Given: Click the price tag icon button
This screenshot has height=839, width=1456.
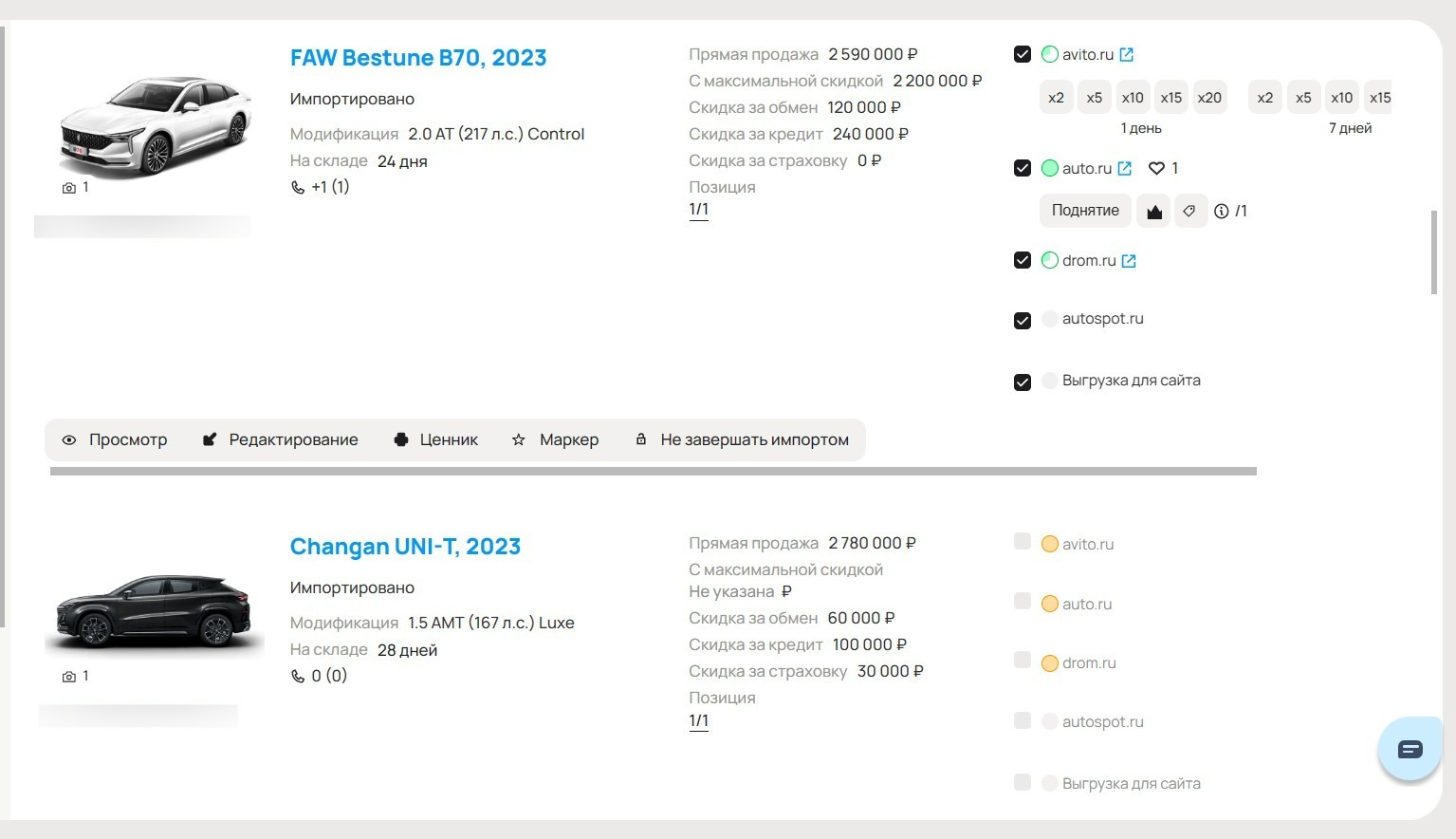Looking at the screenshot, I should 1189,211.
